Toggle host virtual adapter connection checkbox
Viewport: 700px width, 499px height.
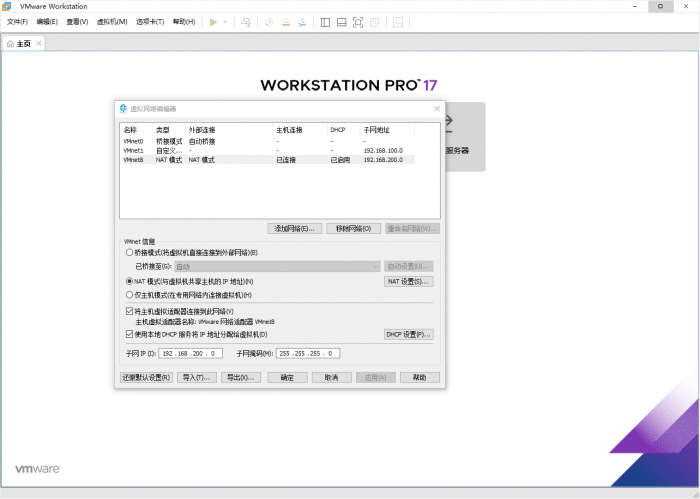pyautogui.click(x=129, y=312)
